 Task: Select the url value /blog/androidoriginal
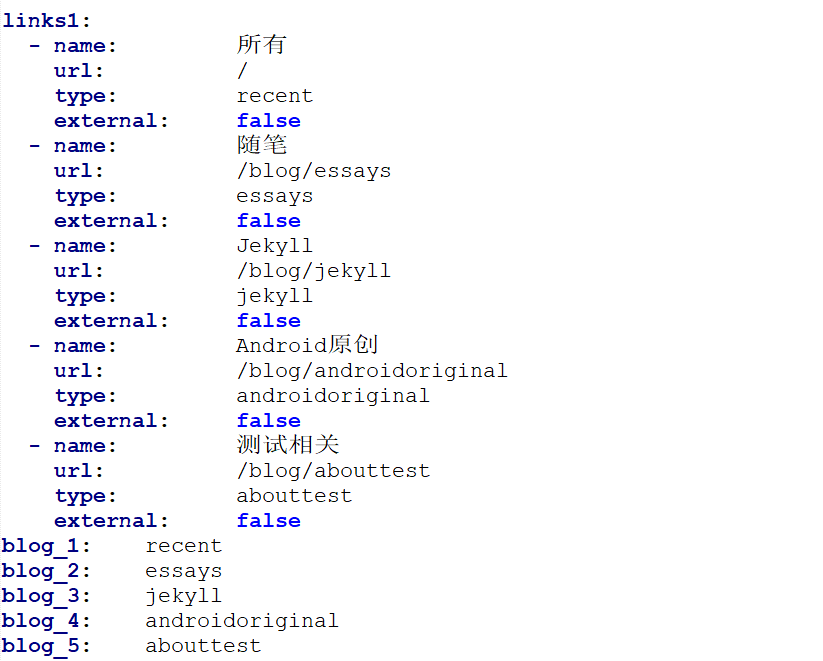tap(372, 371)
